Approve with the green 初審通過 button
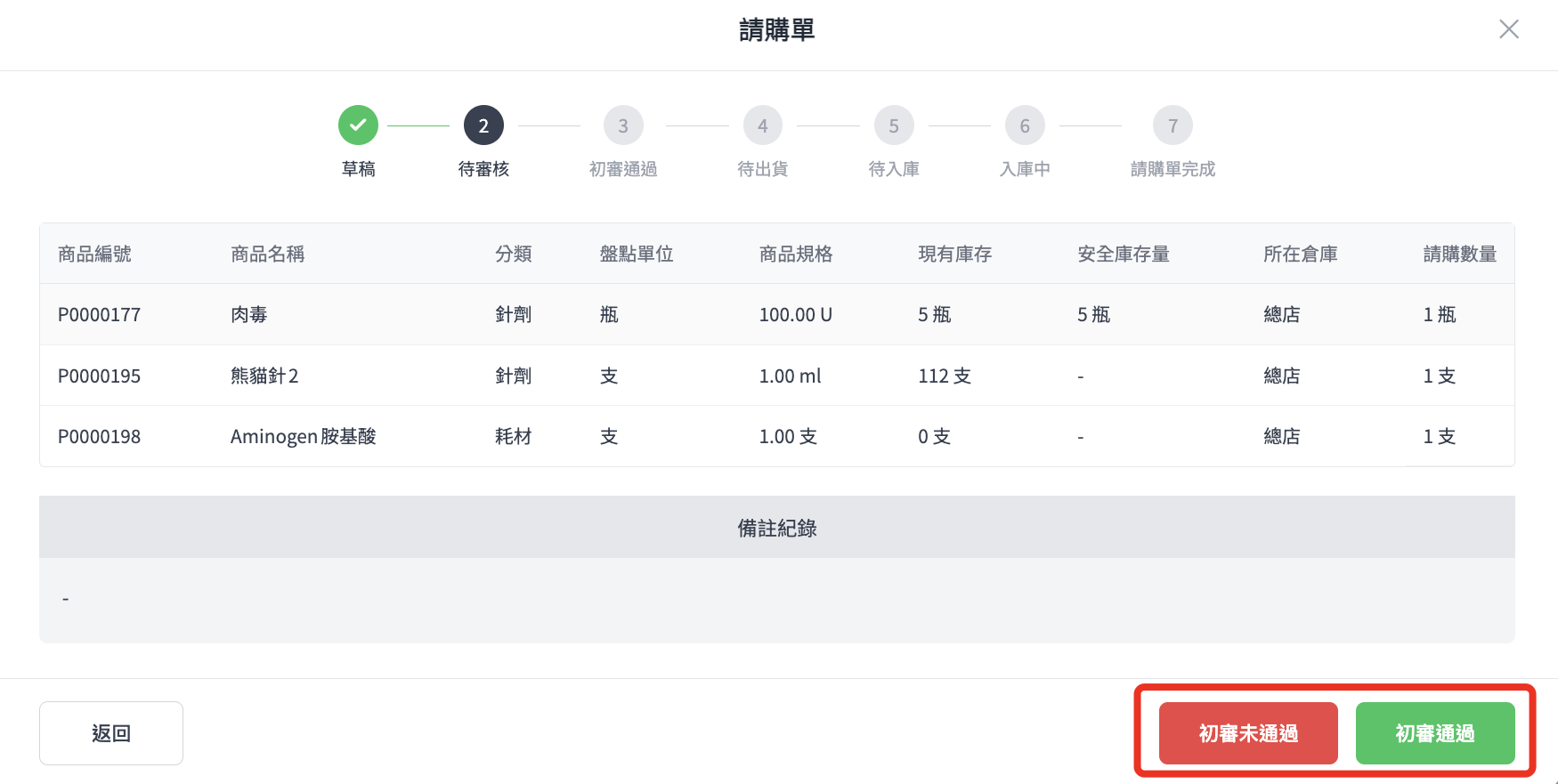This screenshot has height=784, width=1558. point(1434,733)
